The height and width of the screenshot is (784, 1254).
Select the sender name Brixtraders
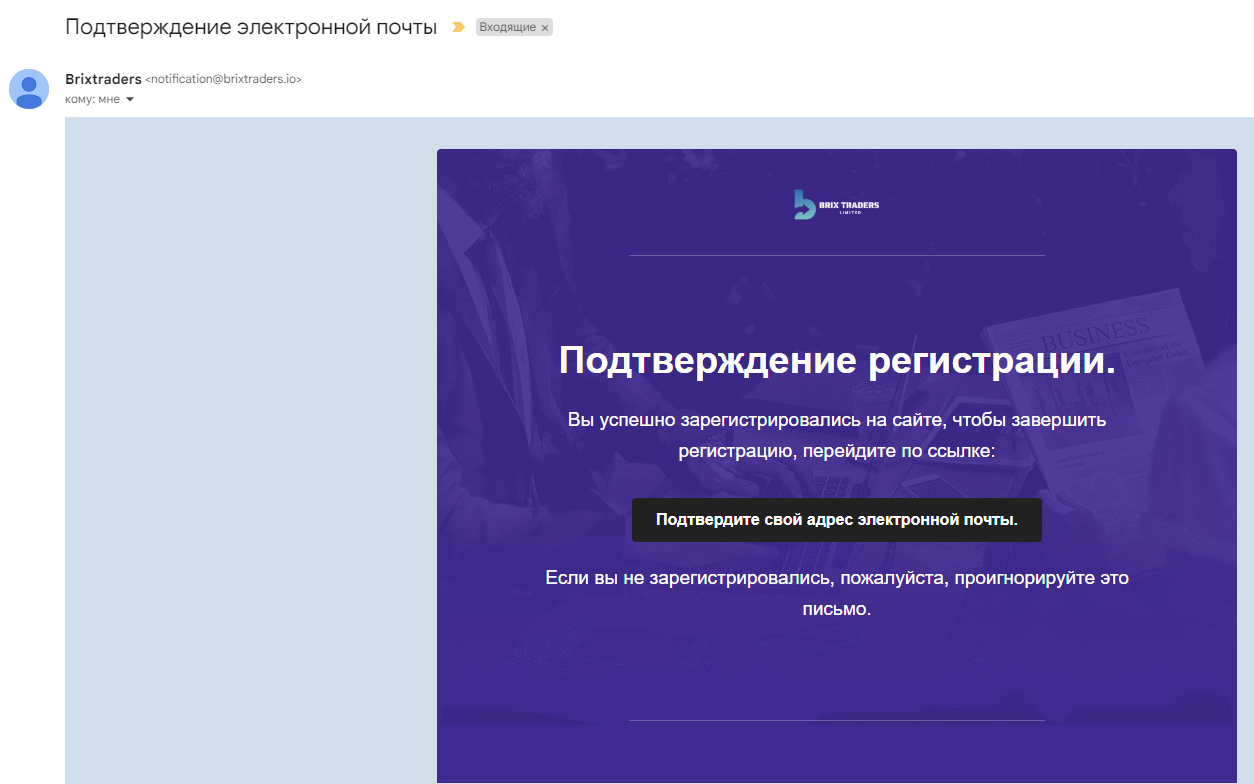coord(103,79)
